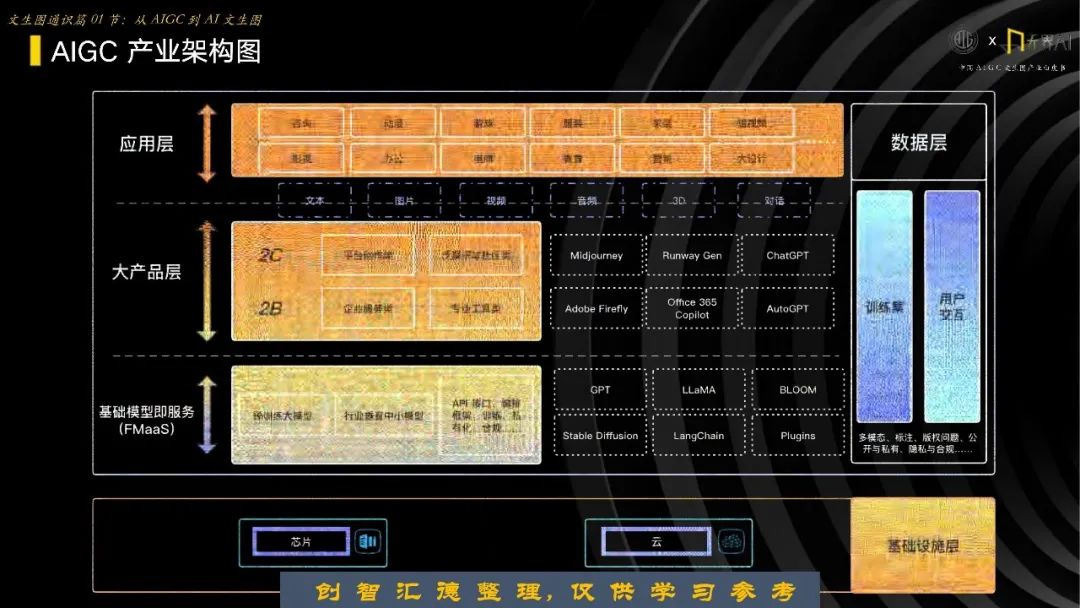
Task: Select the 行业垂直中小模型 box
Action: pos(384,416)
